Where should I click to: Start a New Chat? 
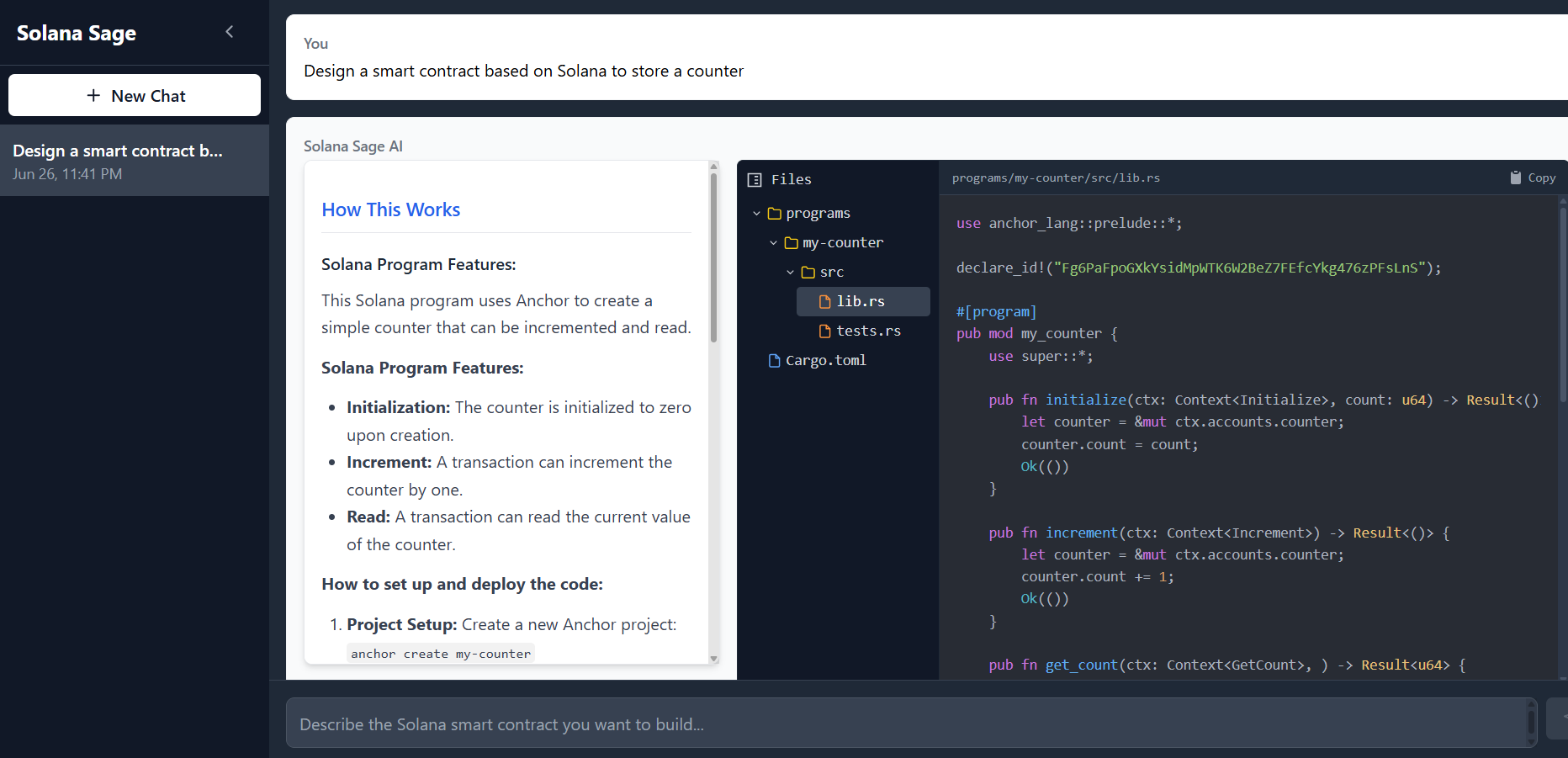(135, 95)
